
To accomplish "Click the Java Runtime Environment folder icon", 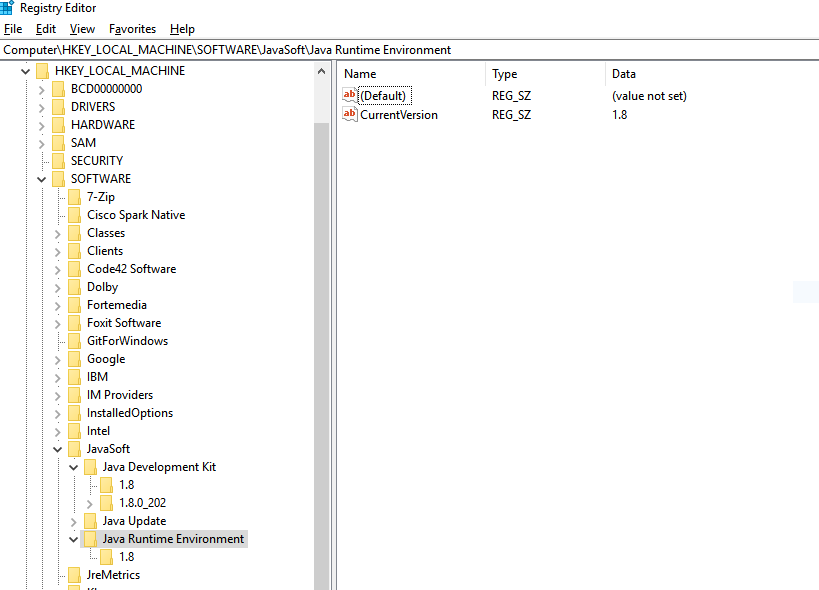I will 90,539.
